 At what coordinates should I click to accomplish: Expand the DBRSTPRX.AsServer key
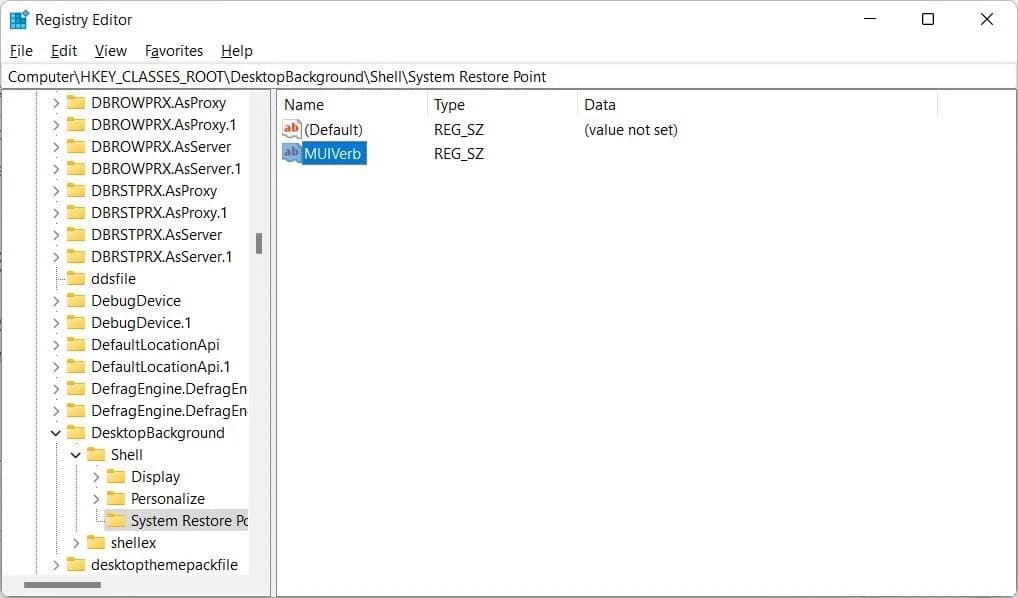coord(57,234)
